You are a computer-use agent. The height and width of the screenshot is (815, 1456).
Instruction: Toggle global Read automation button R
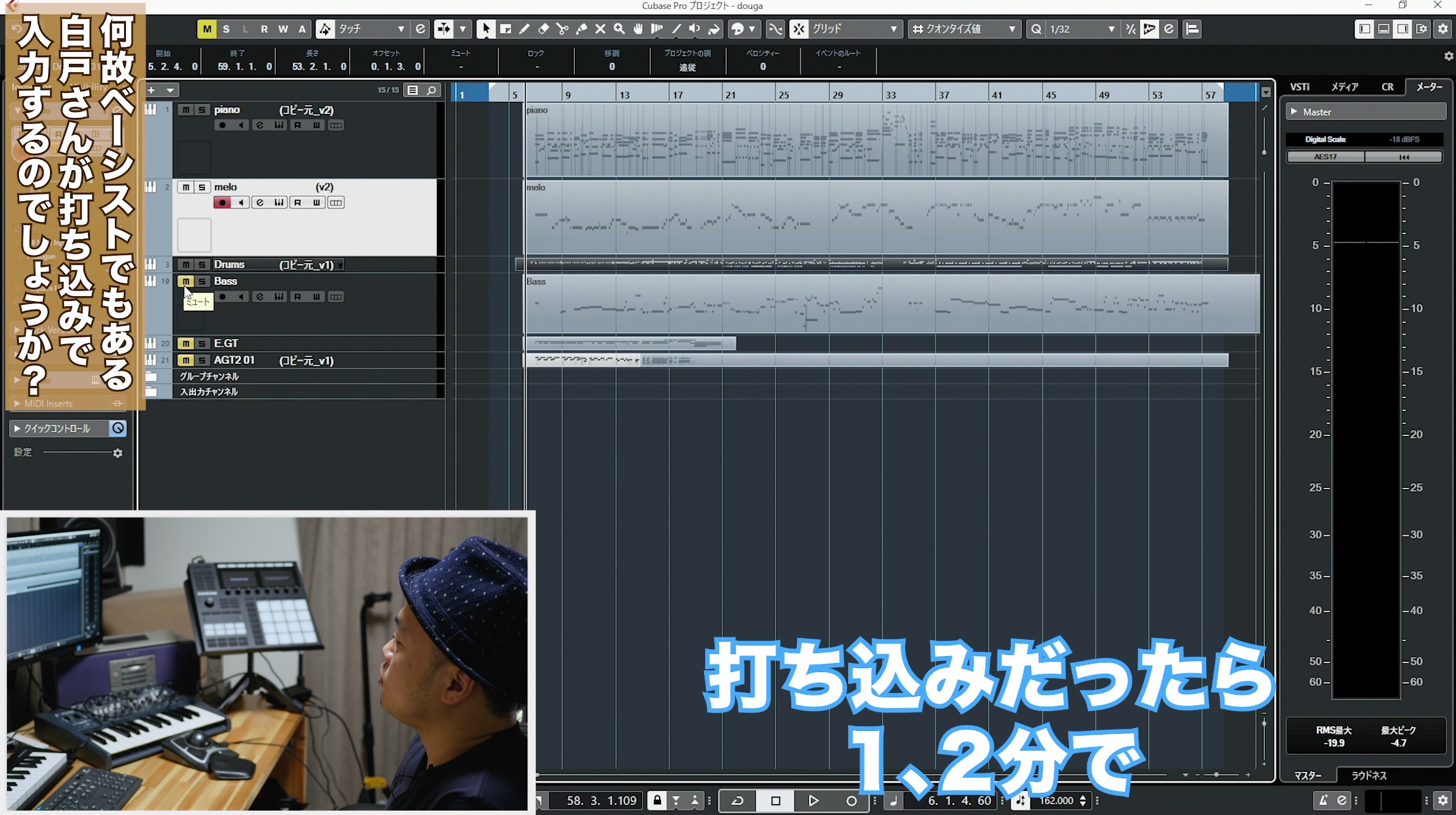click(x=264, y=29)
